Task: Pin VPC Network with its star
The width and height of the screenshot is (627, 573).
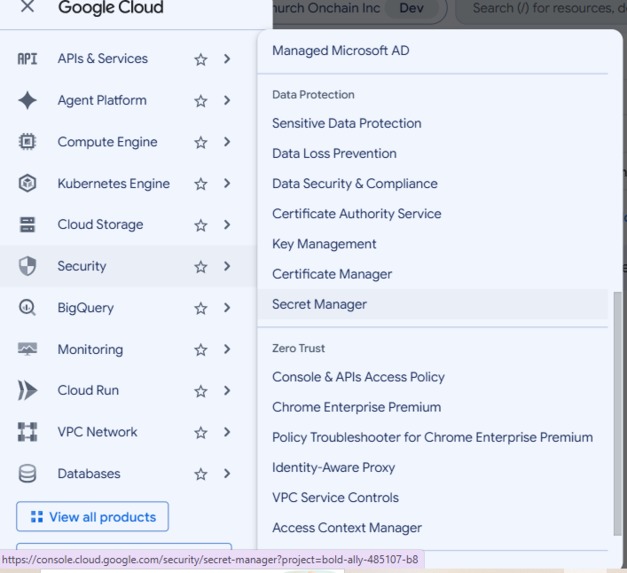Action: [201, 432]
